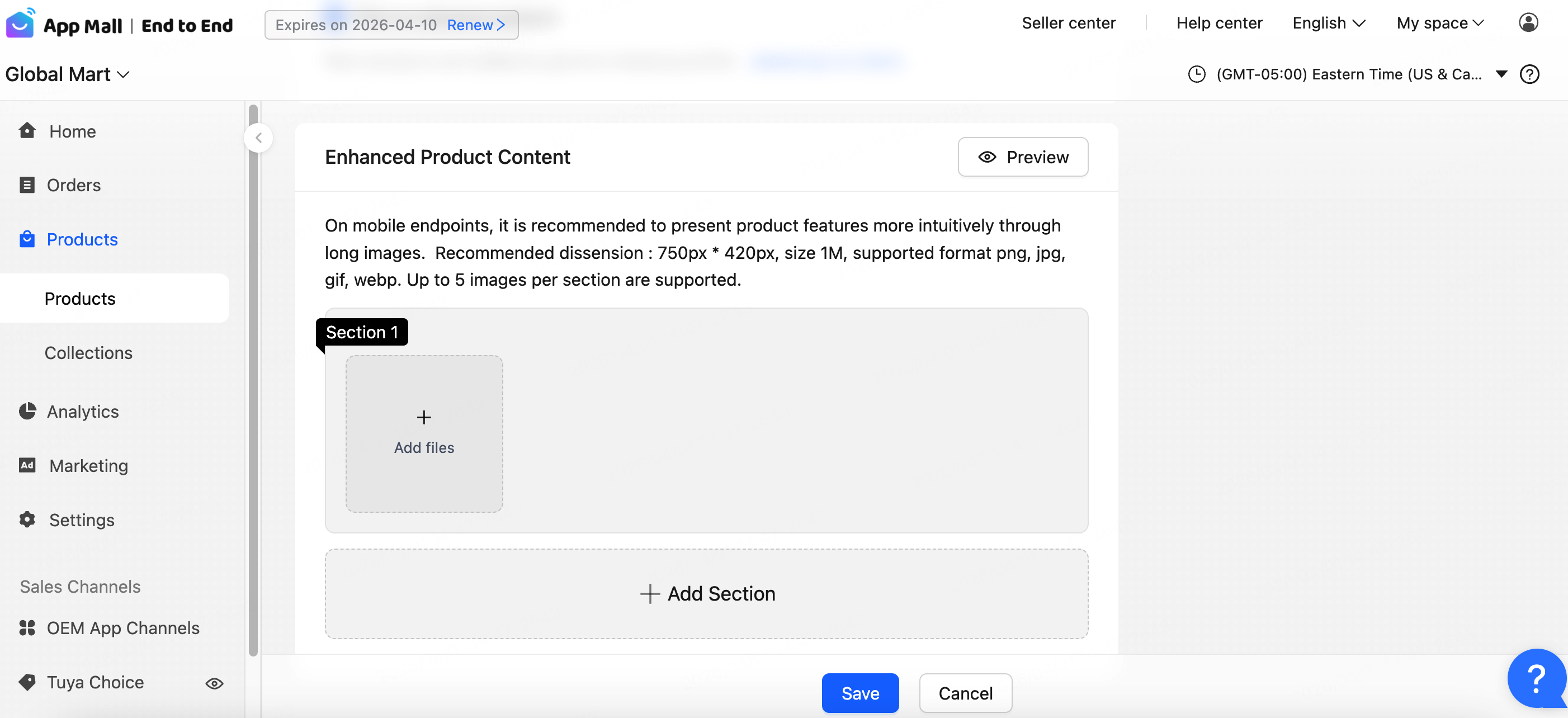Viewport: 1568px width, 718px height.
Task: Open the user profile avatar icon
Action: pos(1528,22)
